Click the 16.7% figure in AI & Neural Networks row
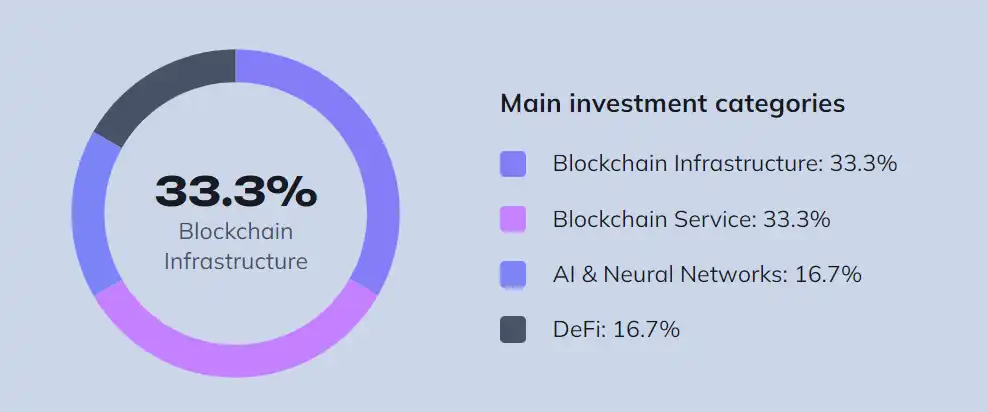This screenshot has height=412, width=988. pos(828,274)
